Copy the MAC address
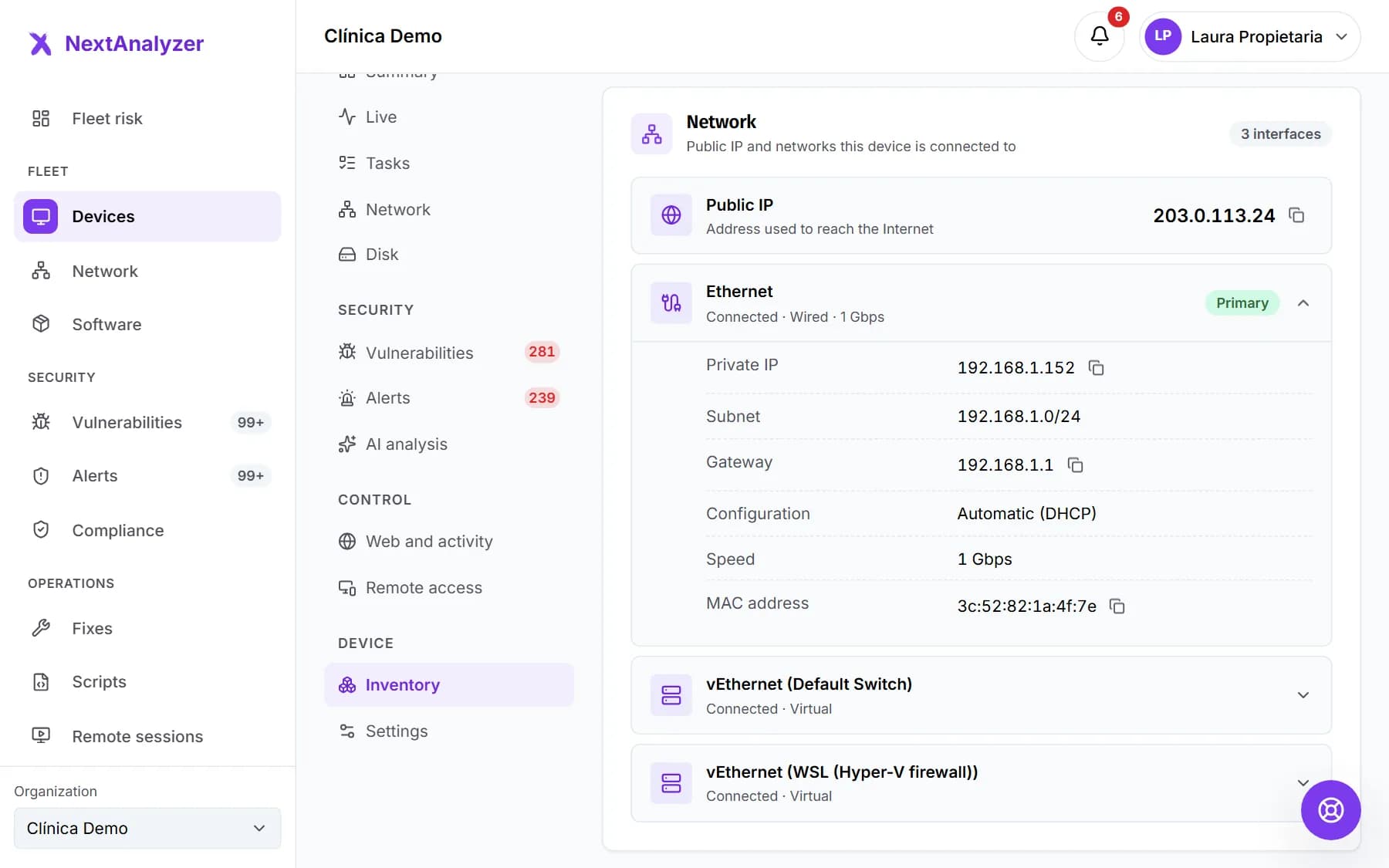The height and width of the screenshot is (868, 1389). click(1117, 606)
